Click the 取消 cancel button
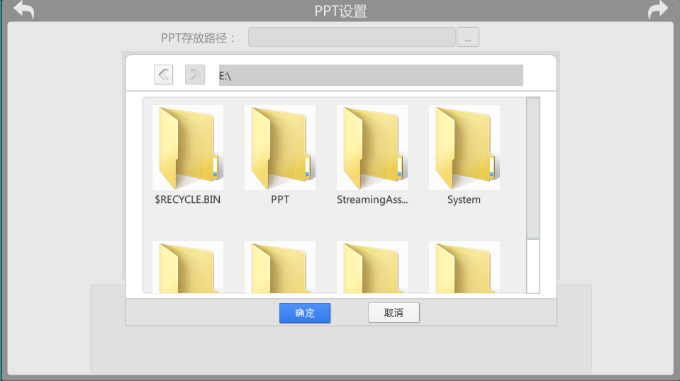This screenshot has width=680, height=381. 394,313
